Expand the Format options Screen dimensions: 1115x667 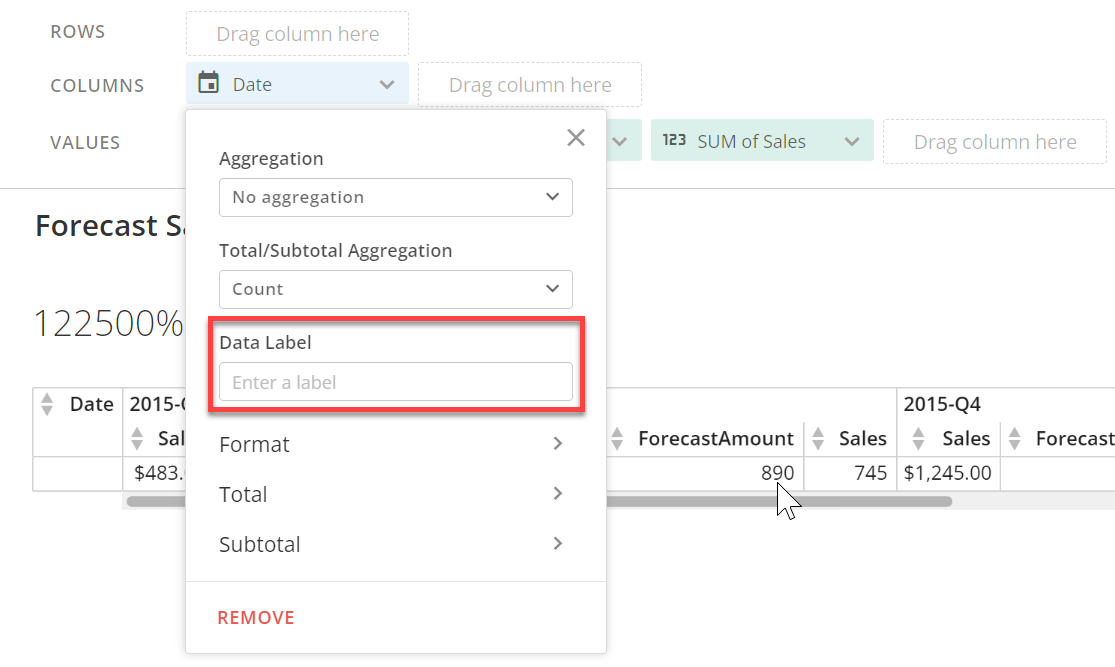click(395, 444)
